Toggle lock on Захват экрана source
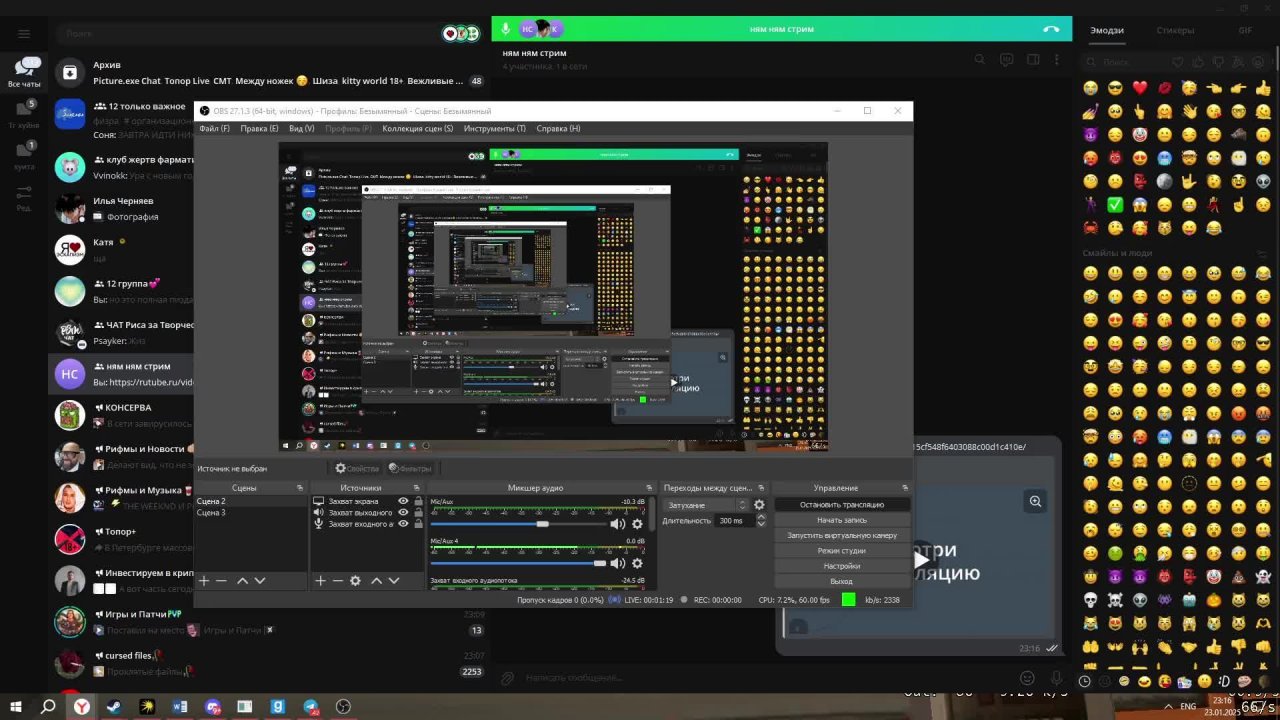The height and width of the screenshot is (720, 1280). (417, 501)
